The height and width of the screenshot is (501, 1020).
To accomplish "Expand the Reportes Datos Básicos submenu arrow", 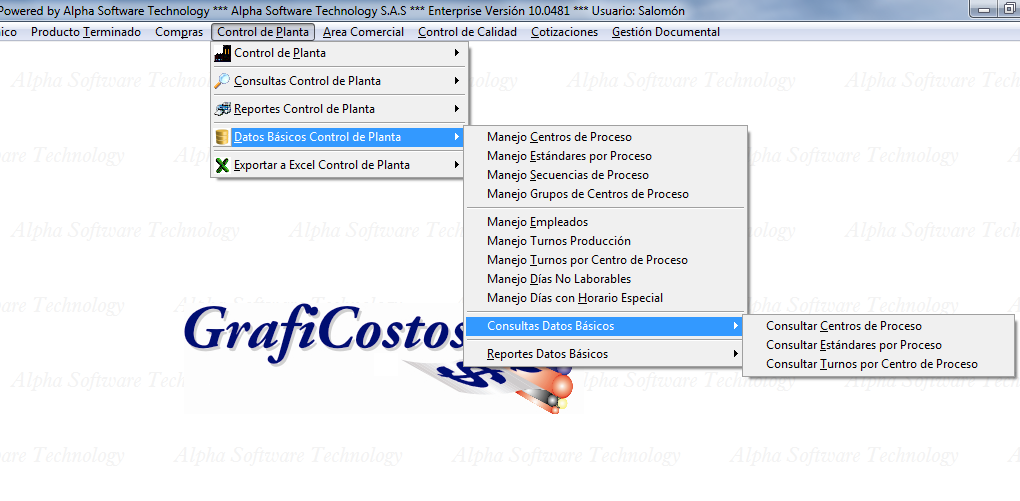I will 736,354.
